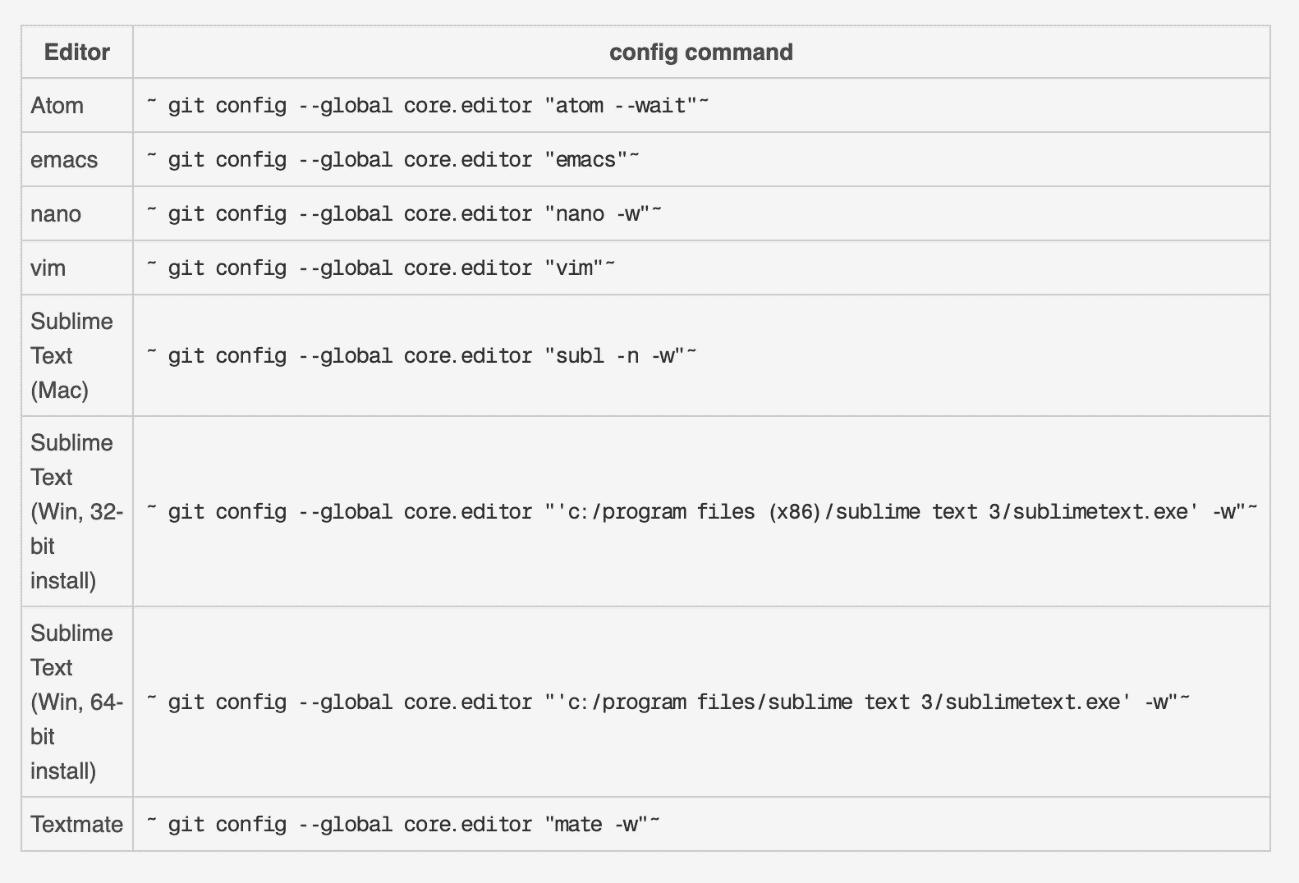Click the Sublime Text (Win, 32-bit install) cell
The height and width of the screenshot is (883, 1299).
(76, 511)
